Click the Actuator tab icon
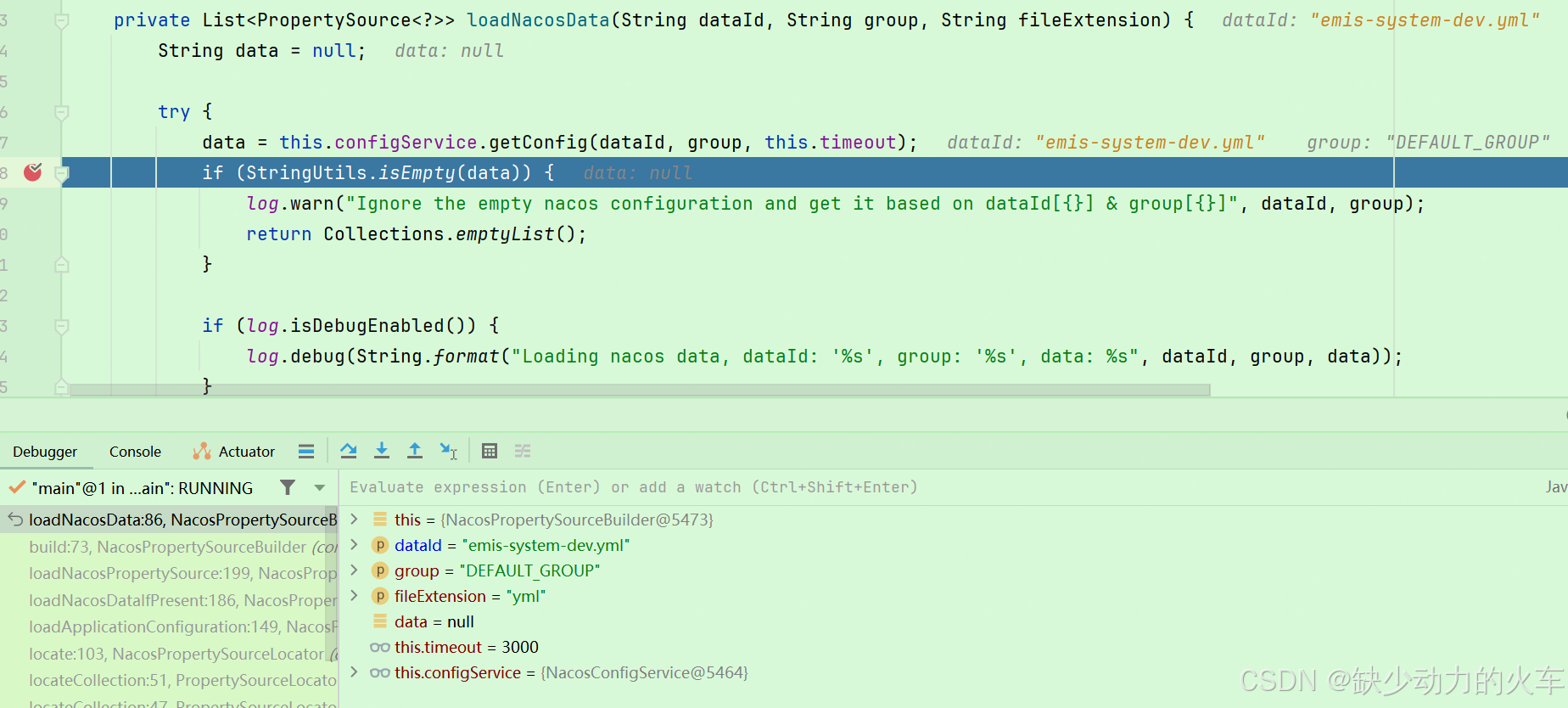 (201, 451)
